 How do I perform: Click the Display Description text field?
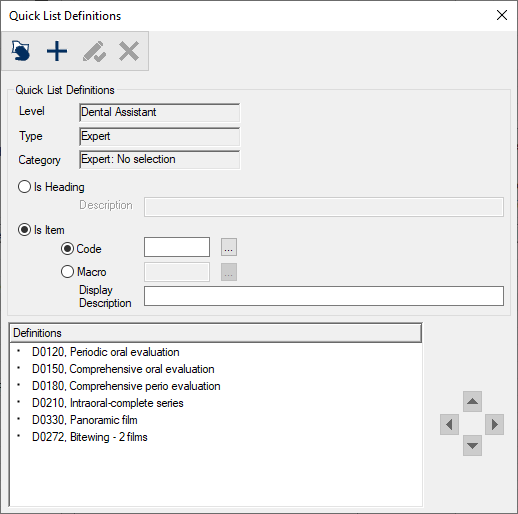click(x=324, y=296)
